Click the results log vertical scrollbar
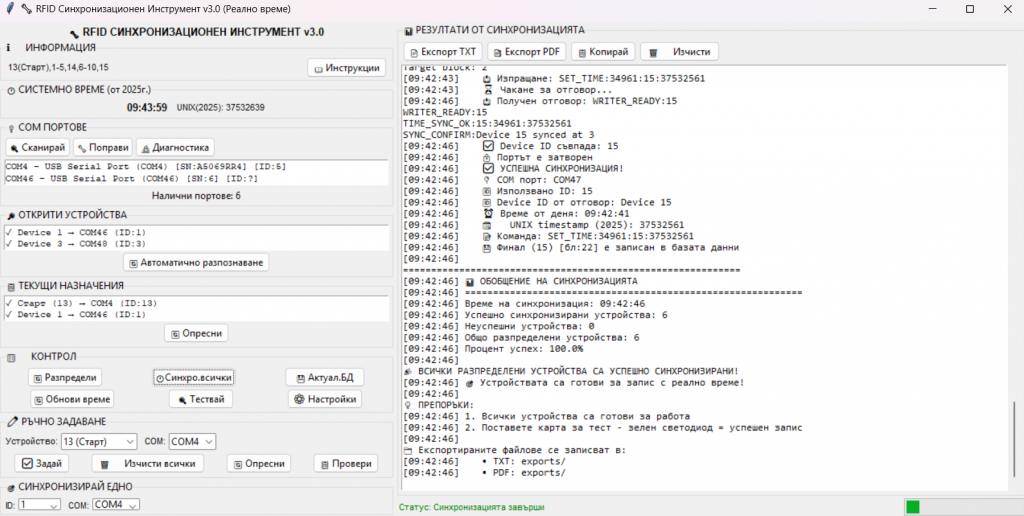1024x516 pixels. coord(1014,440)
